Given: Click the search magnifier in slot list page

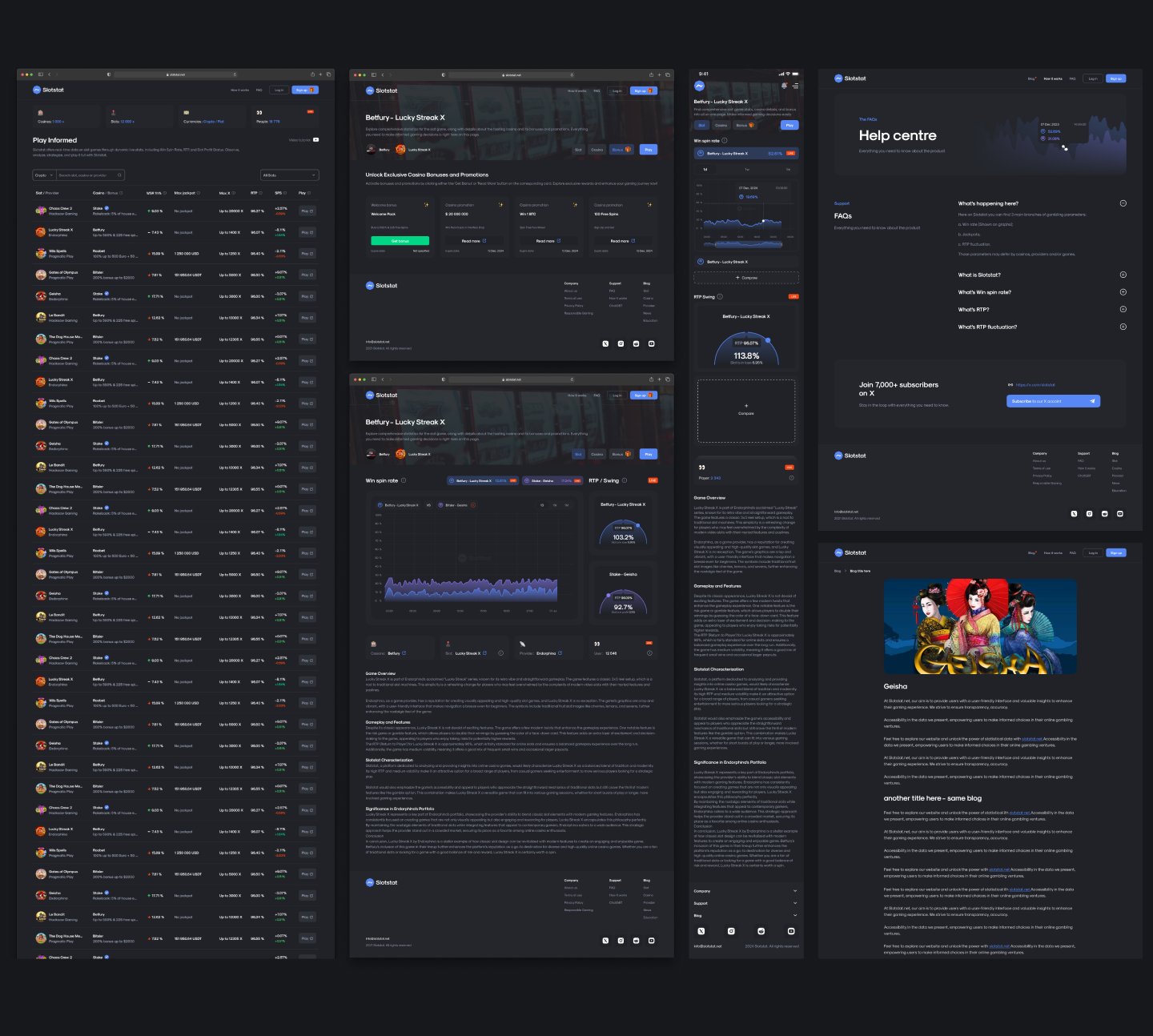Looking at the screenshot, I should coord(119,175).
